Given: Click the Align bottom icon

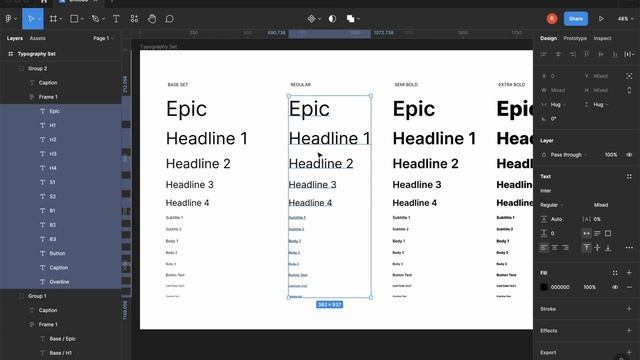Looking at the screenshot, I should 615,54.
